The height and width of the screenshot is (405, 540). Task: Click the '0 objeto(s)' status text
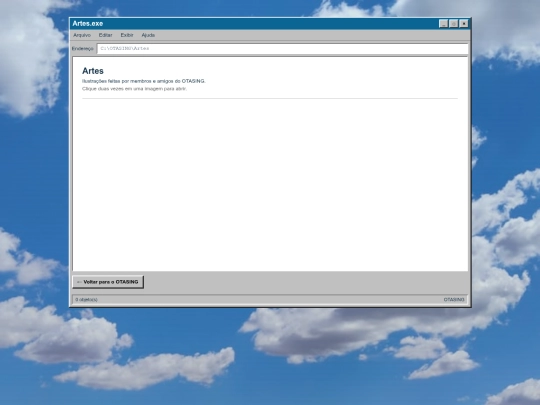pyautogui.click(x=86, y=300)
